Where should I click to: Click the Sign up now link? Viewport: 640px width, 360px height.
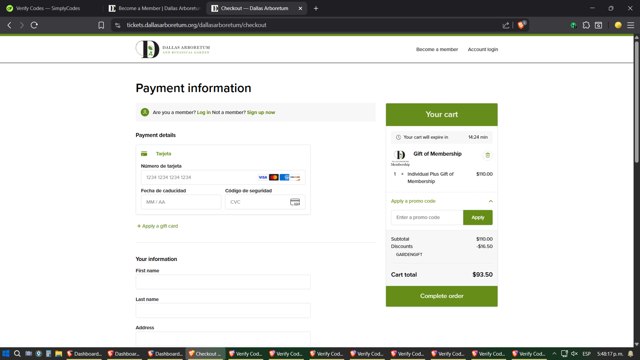tap(261, 112)
